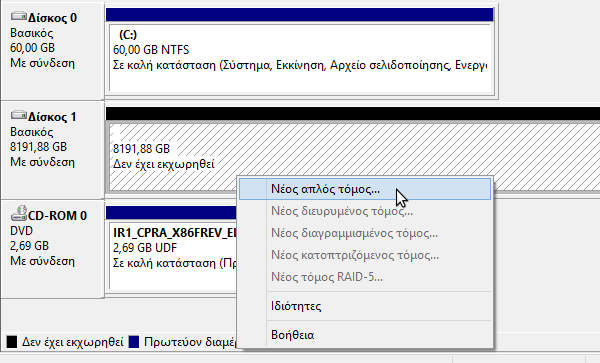Click 'Με σύνδεση' status under CD-ROM 0

(x=42, y=261)
